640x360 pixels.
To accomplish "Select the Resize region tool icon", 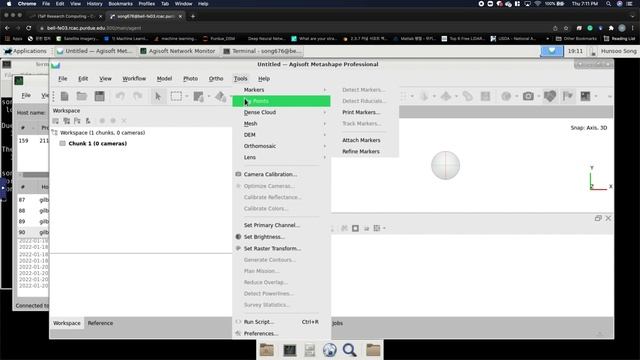I will coord(198,96).
